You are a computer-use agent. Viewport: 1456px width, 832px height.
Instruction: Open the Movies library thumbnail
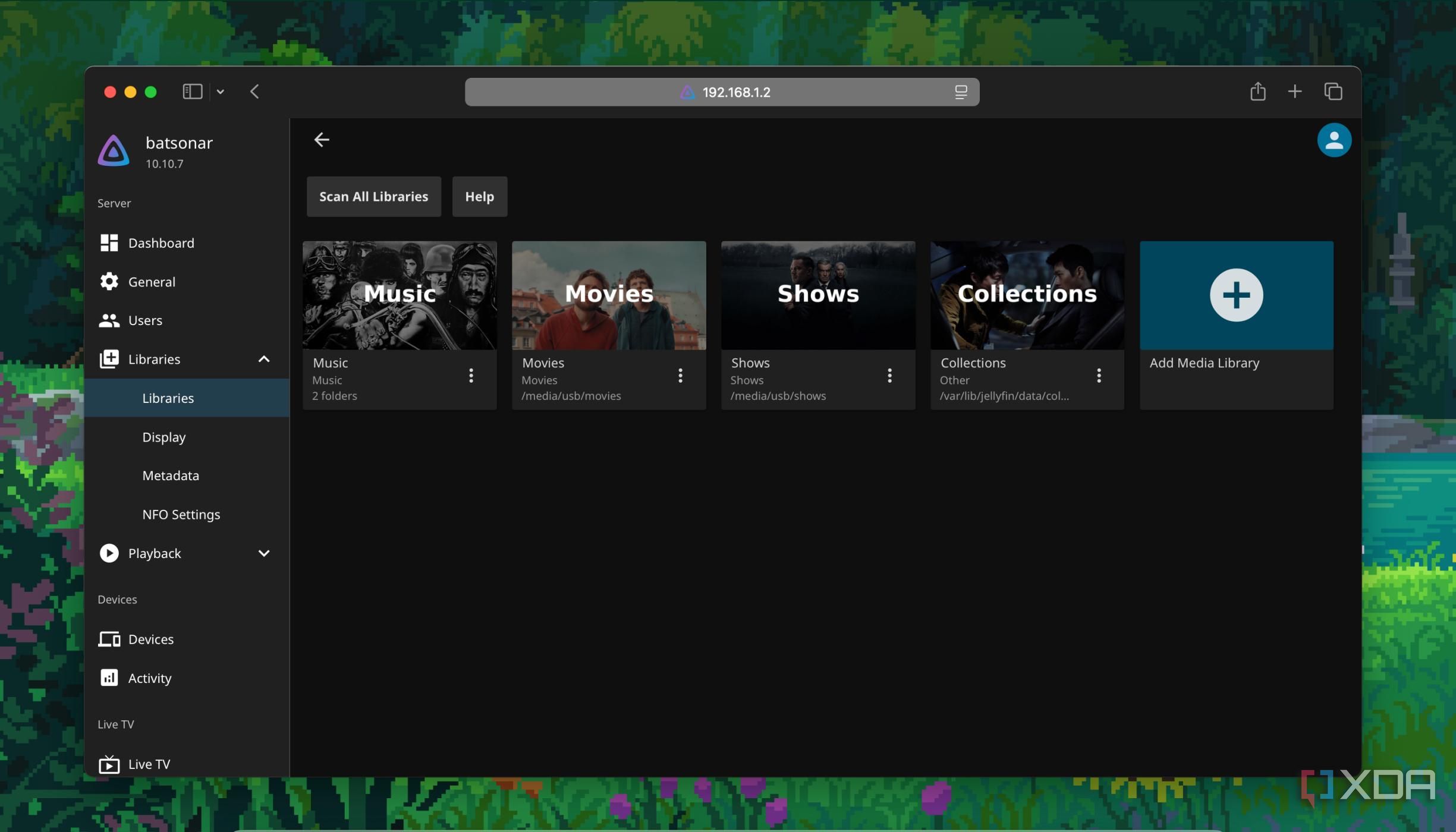(609, 295)
